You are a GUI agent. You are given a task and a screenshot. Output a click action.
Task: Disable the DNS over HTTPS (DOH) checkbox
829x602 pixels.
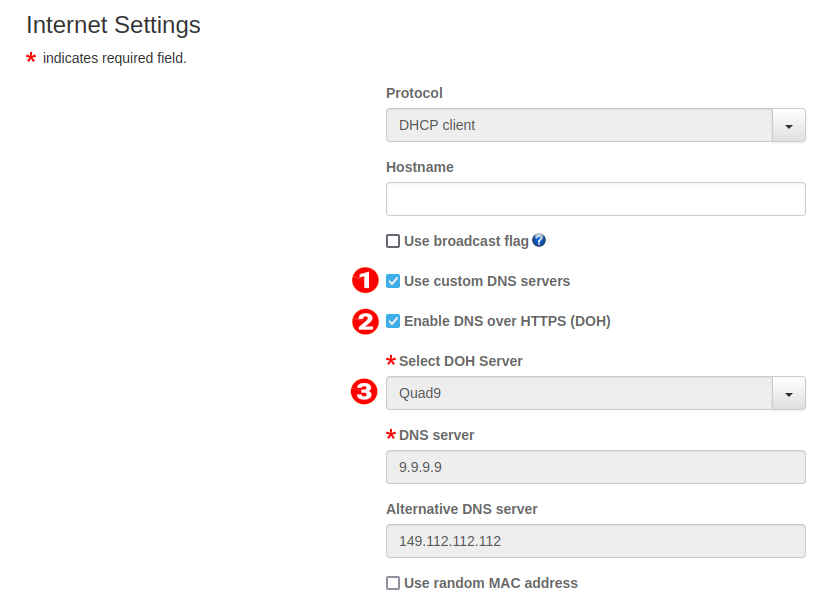[393, 321]
